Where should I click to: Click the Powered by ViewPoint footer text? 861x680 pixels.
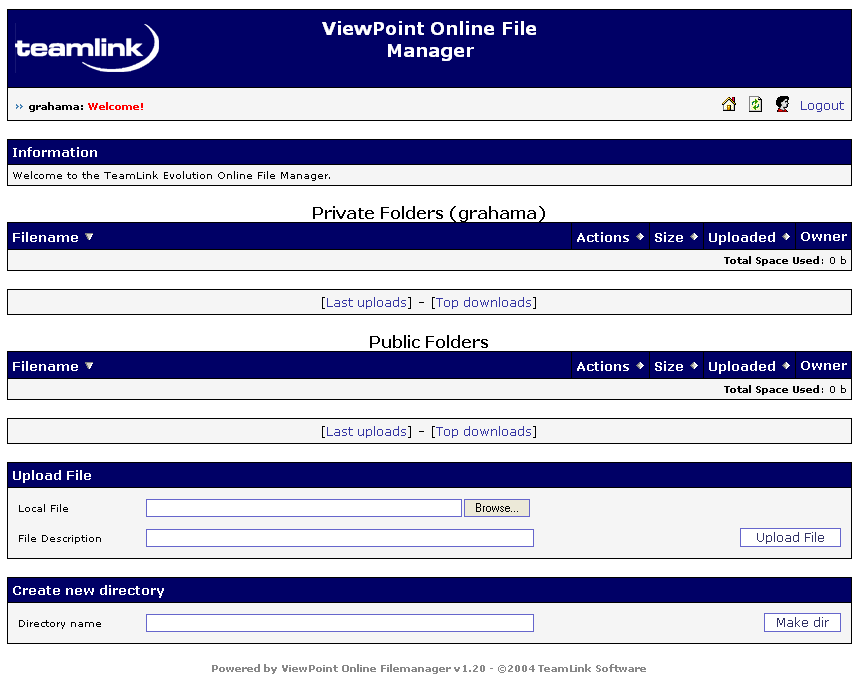pyautogui.click(x=428, y=668)
